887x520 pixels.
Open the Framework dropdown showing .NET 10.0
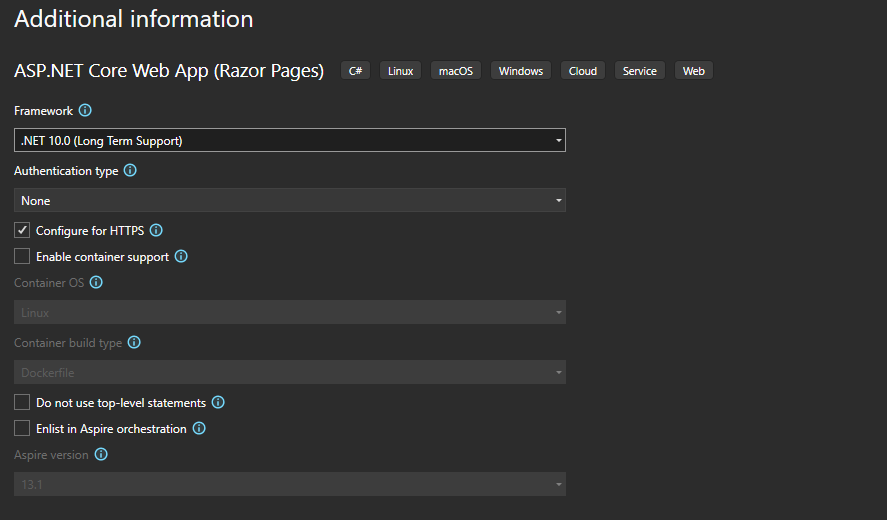(x=290, y=141)
